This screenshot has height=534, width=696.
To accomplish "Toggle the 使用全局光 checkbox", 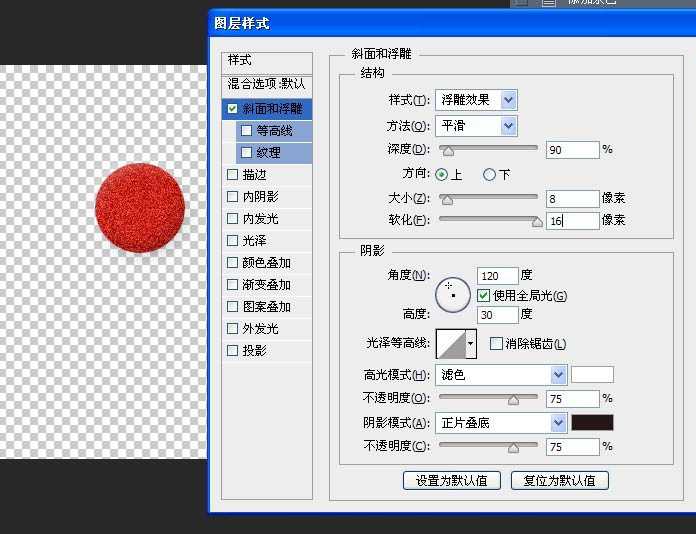I will point(483,296).
